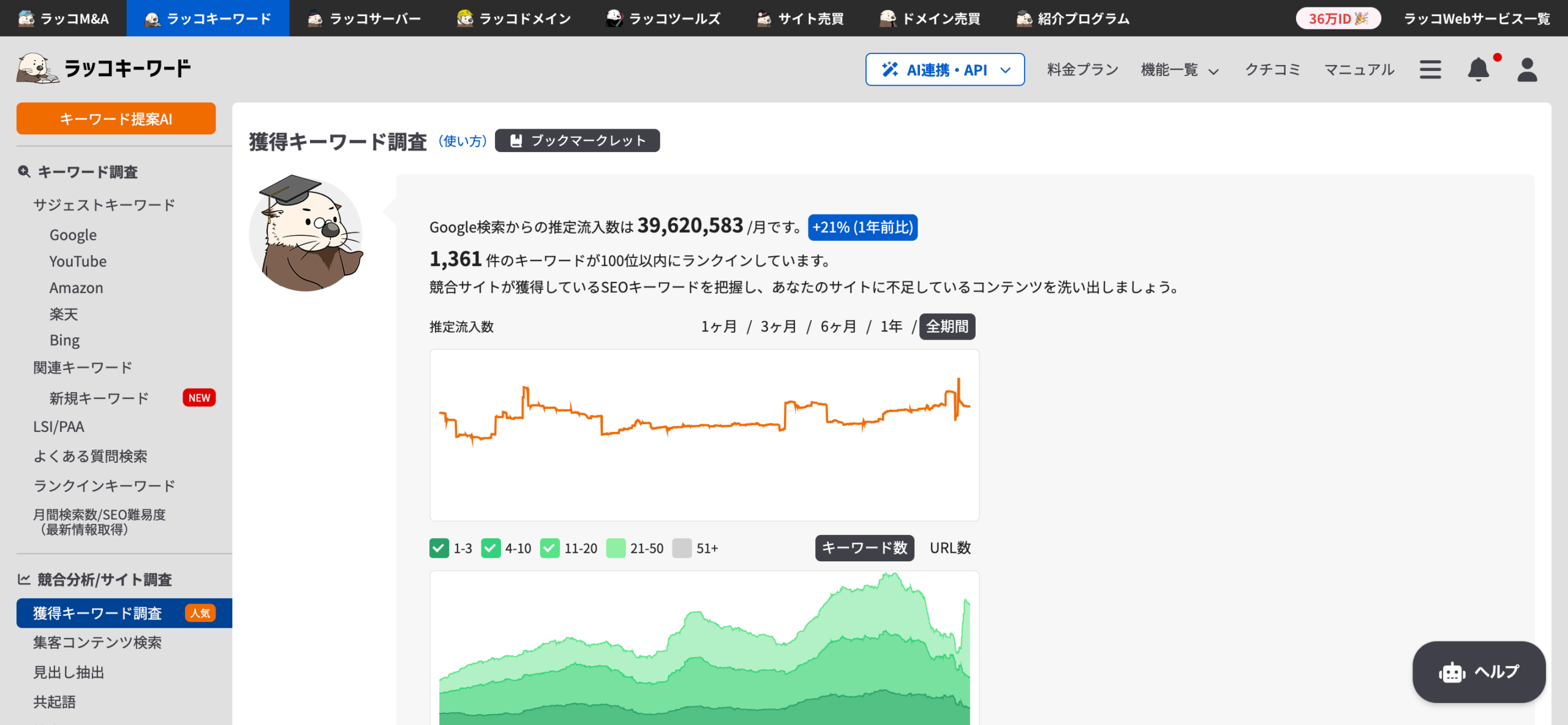
Task: Click the ラッコツールズ otter icon
Action: click(614, 18)
